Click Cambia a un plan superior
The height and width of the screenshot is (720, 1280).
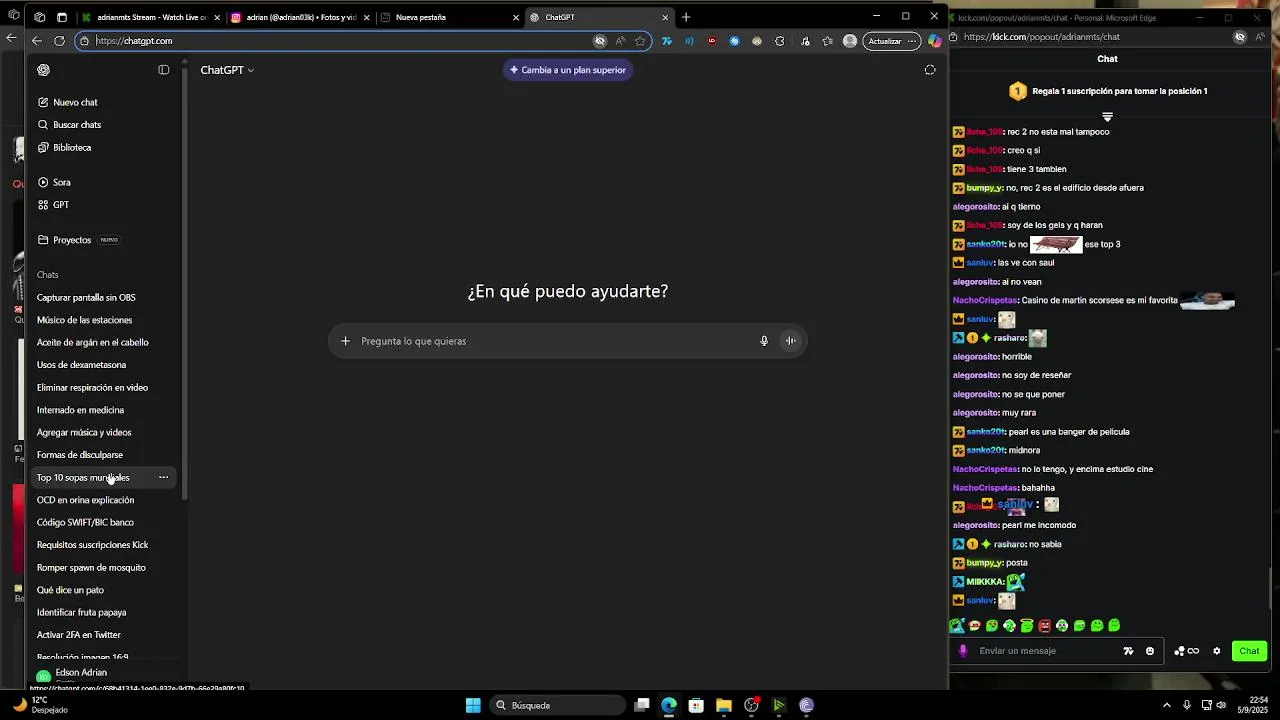(568, 70)
